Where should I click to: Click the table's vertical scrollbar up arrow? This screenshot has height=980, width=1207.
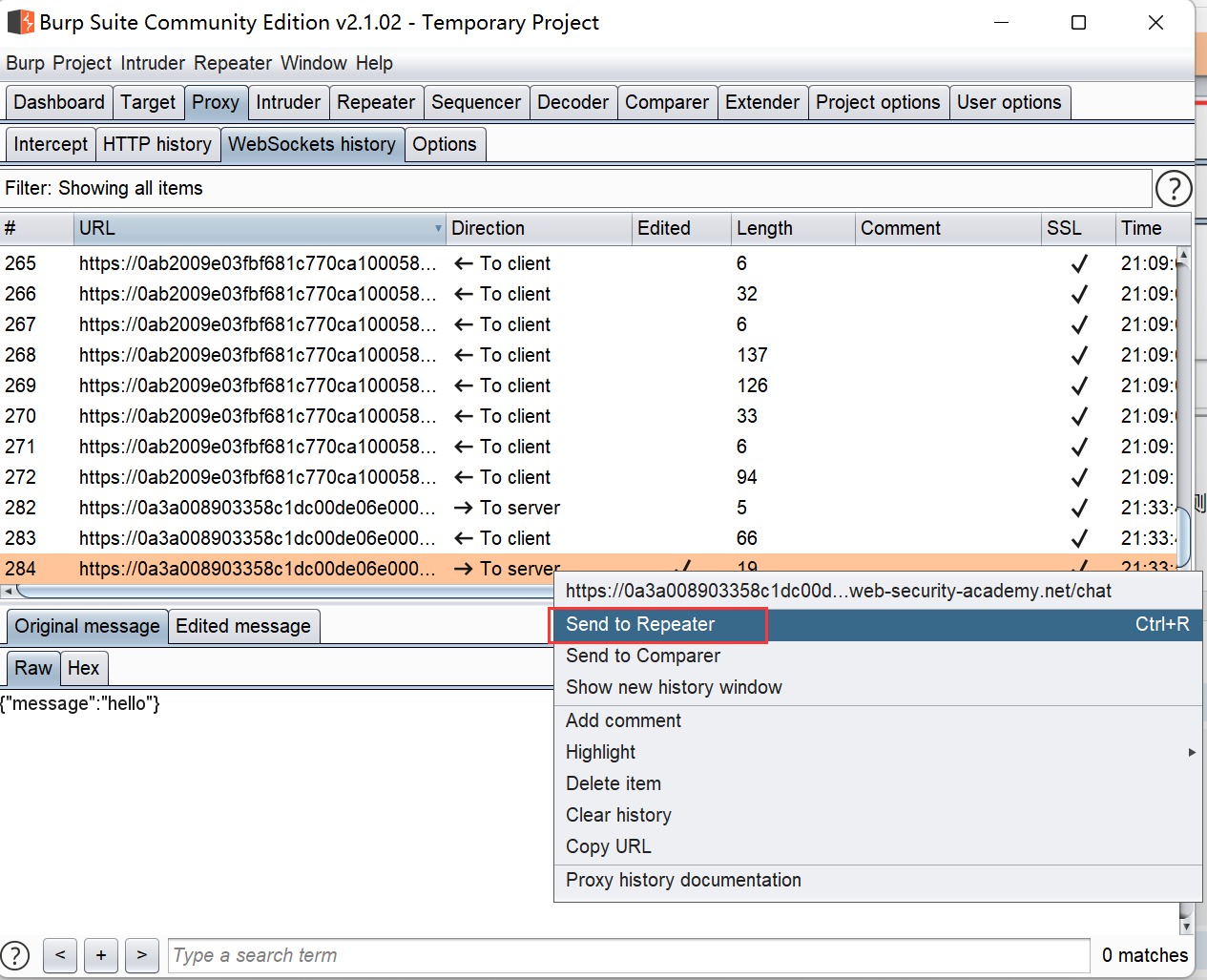point(1183,256)
